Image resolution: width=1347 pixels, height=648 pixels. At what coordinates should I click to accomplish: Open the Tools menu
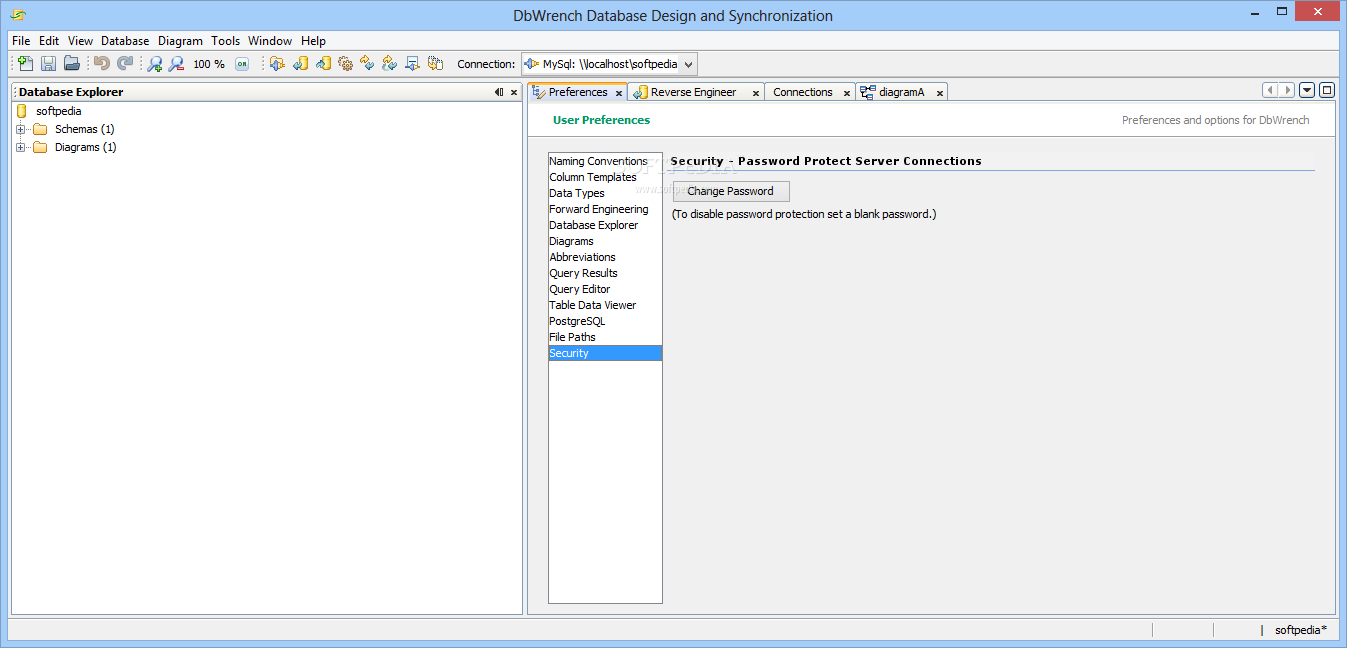tap(226, 41)
